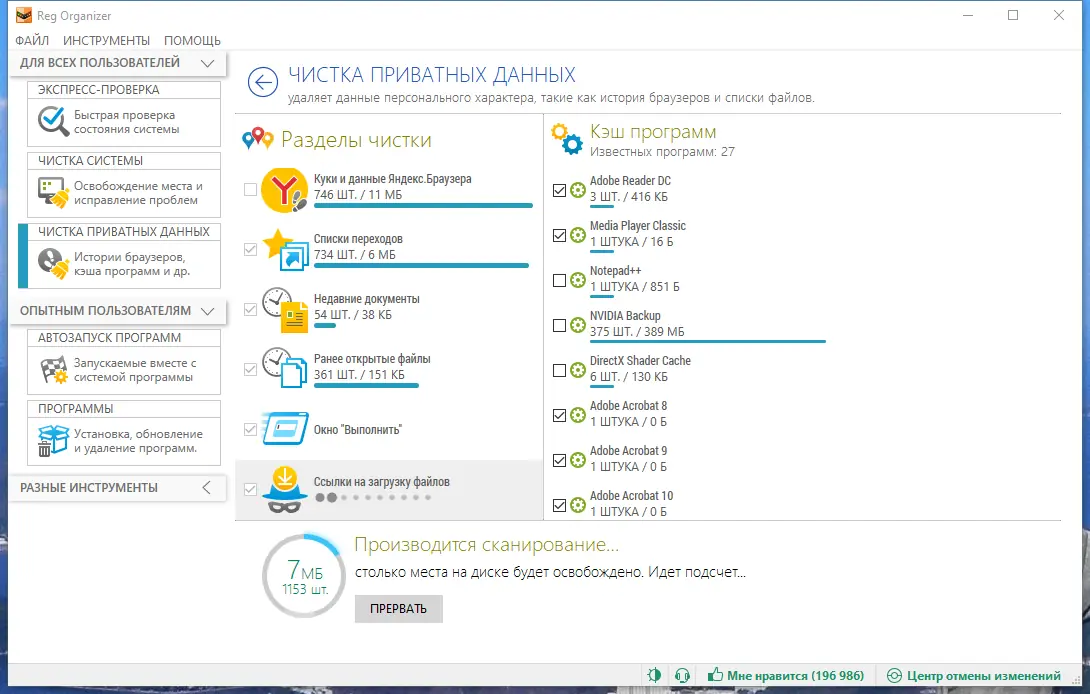Click the recent documents clock icon
1090x694 pixels.
coord(285,310)
